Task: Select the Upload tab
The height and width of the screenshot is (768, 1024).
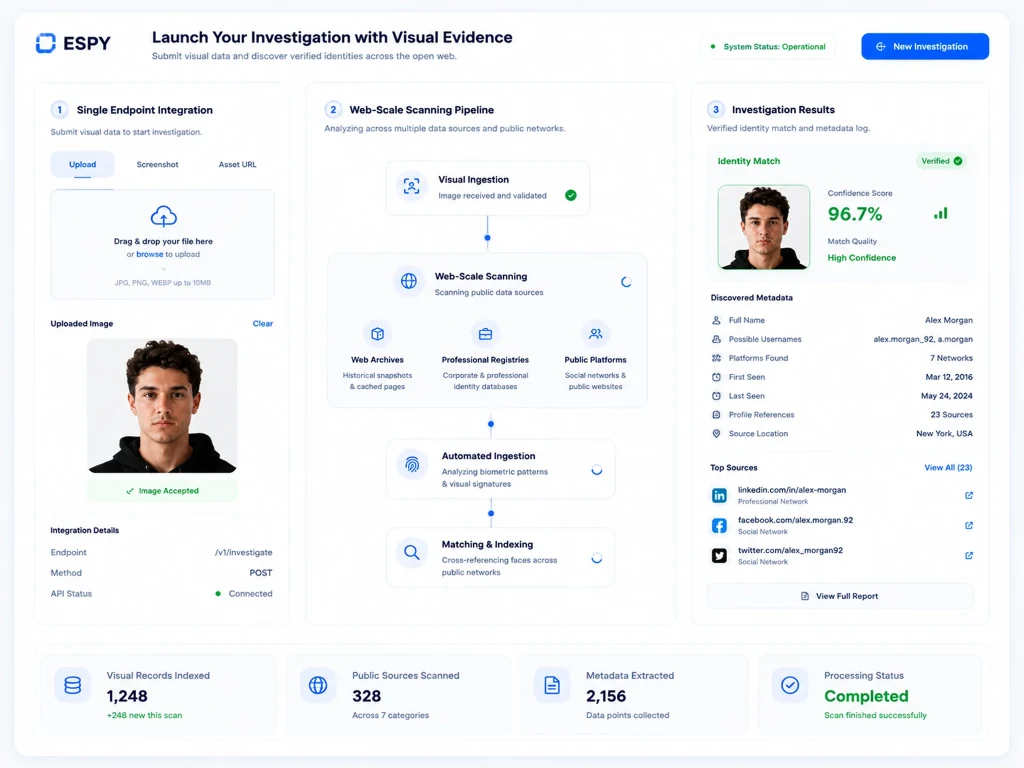Action: pos(82,165)
